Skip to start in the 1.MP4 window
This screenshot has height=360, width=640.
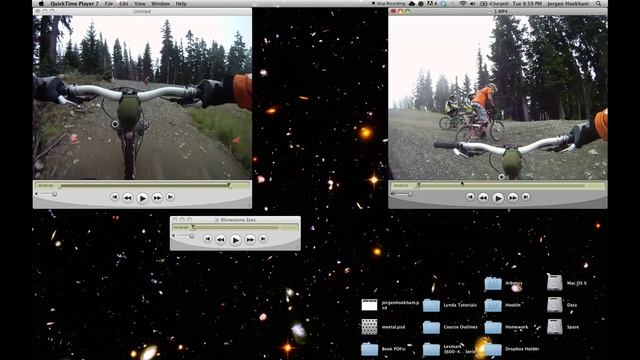point(470,197)
